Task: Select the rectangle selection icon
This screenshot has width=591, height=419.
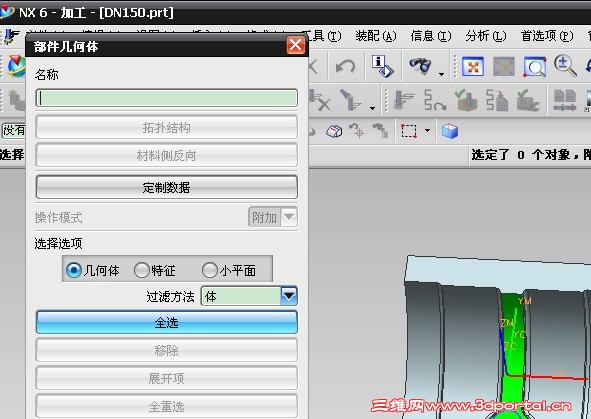Action: pyautogui.click(x=409, y=131)
